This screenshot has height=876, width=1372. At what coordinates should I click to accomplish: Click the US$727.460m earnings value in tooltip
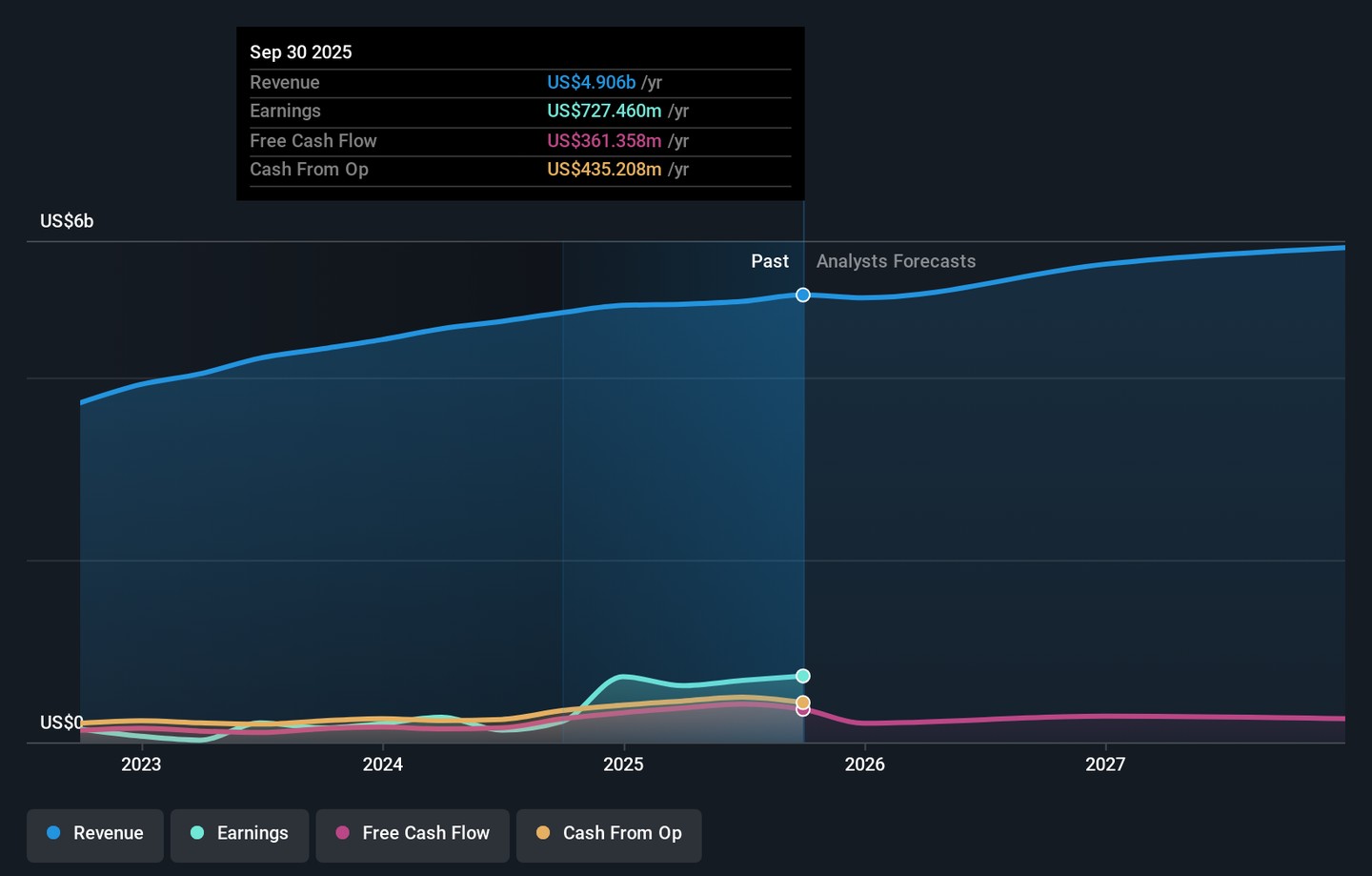click(x=604, y=112)
